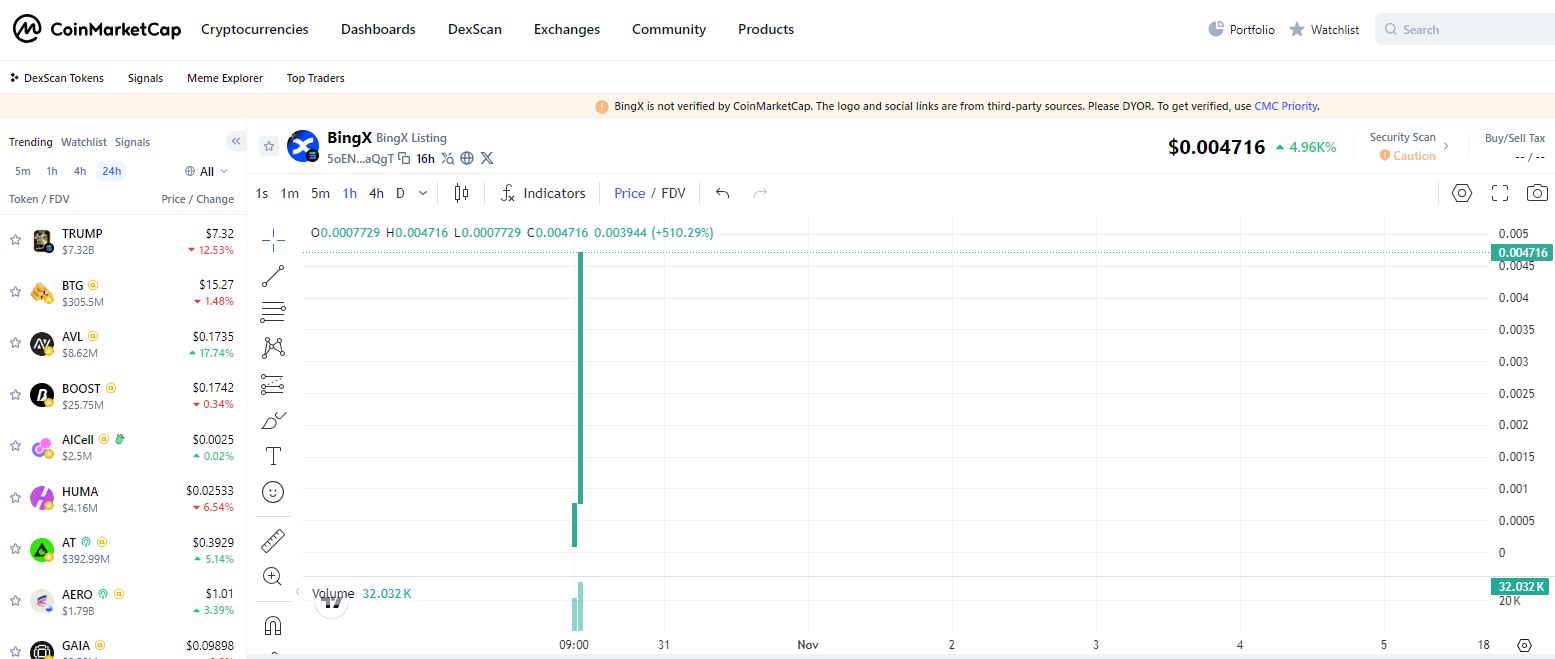The height and width of the screenshot is (659, 1555).
Task: Open the Indicators panel
Action: [x=543, y=193]
